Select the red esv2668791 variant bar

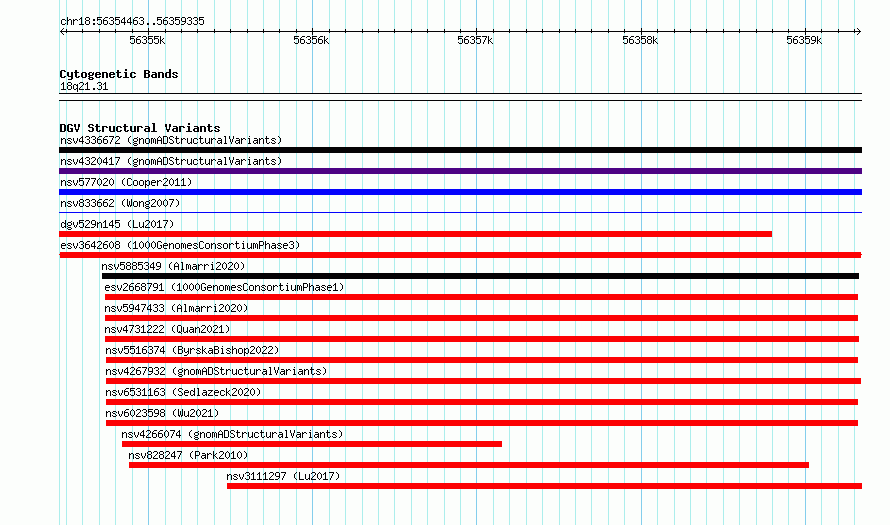coord(481,297)
